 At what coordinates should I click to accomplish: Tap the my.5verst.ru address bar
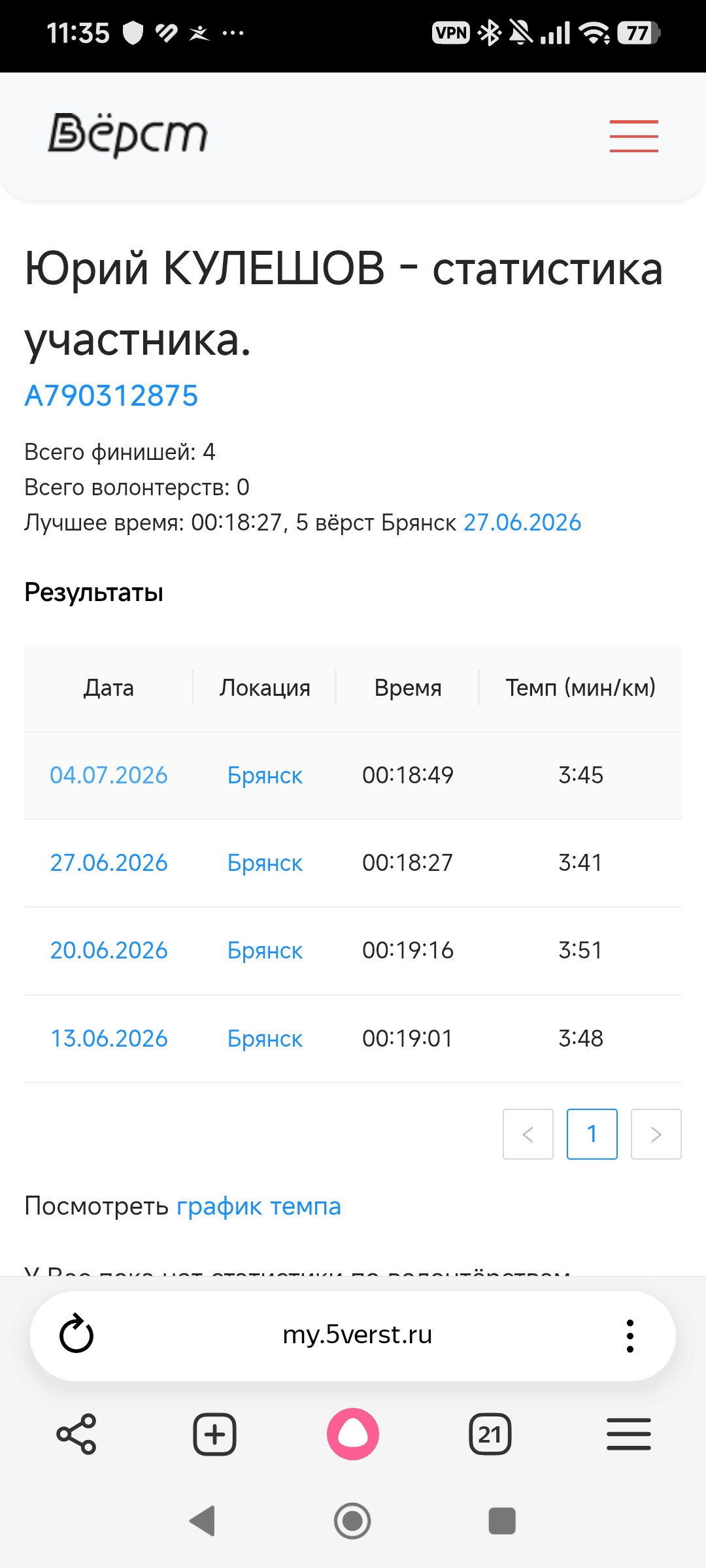(x=358, y=1335)
